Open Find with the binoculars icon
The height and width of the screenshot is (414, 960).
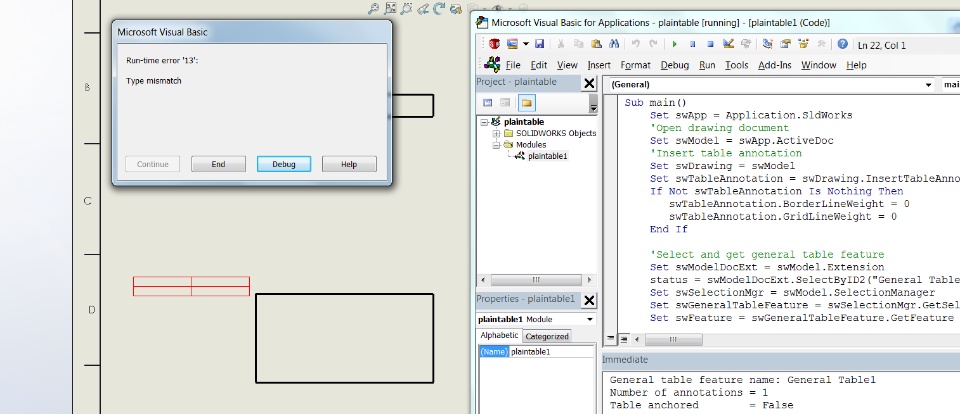coord(614,44)
